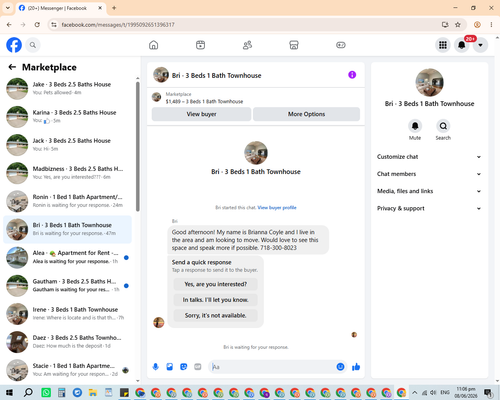
Task: Open Calculator from the taskbar
Action: (x=61, y=393)
